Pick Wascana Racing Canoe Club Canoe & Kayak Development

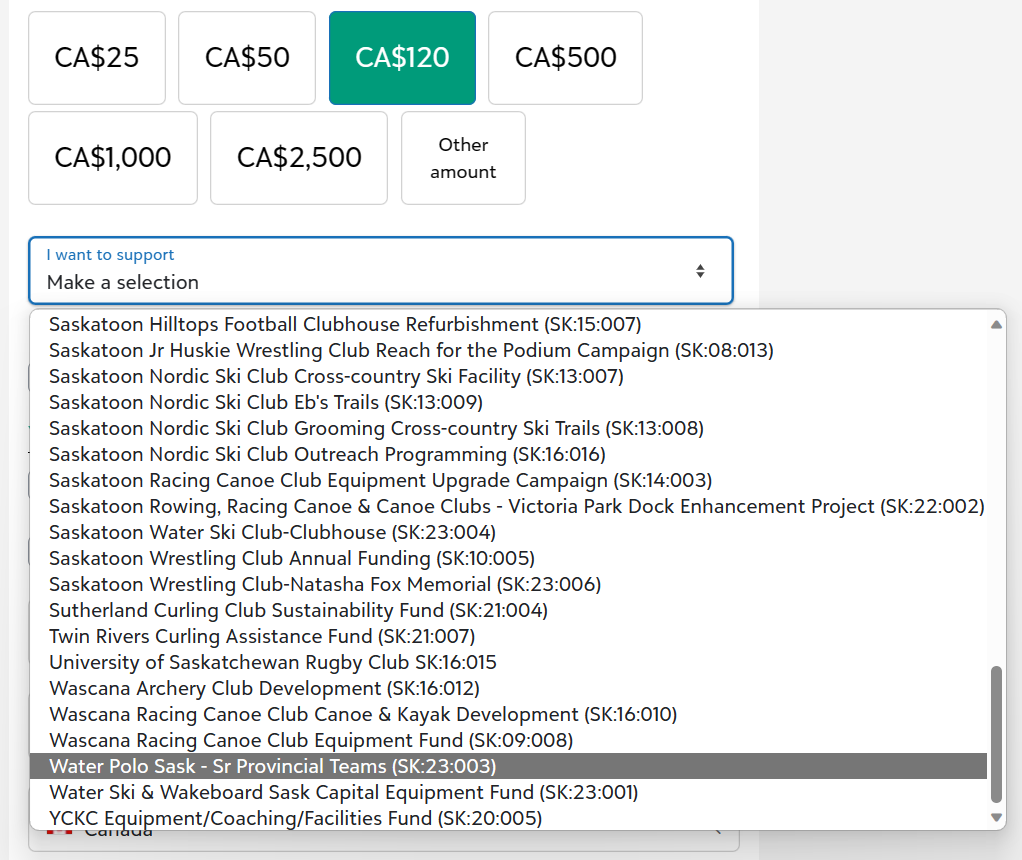508,715
